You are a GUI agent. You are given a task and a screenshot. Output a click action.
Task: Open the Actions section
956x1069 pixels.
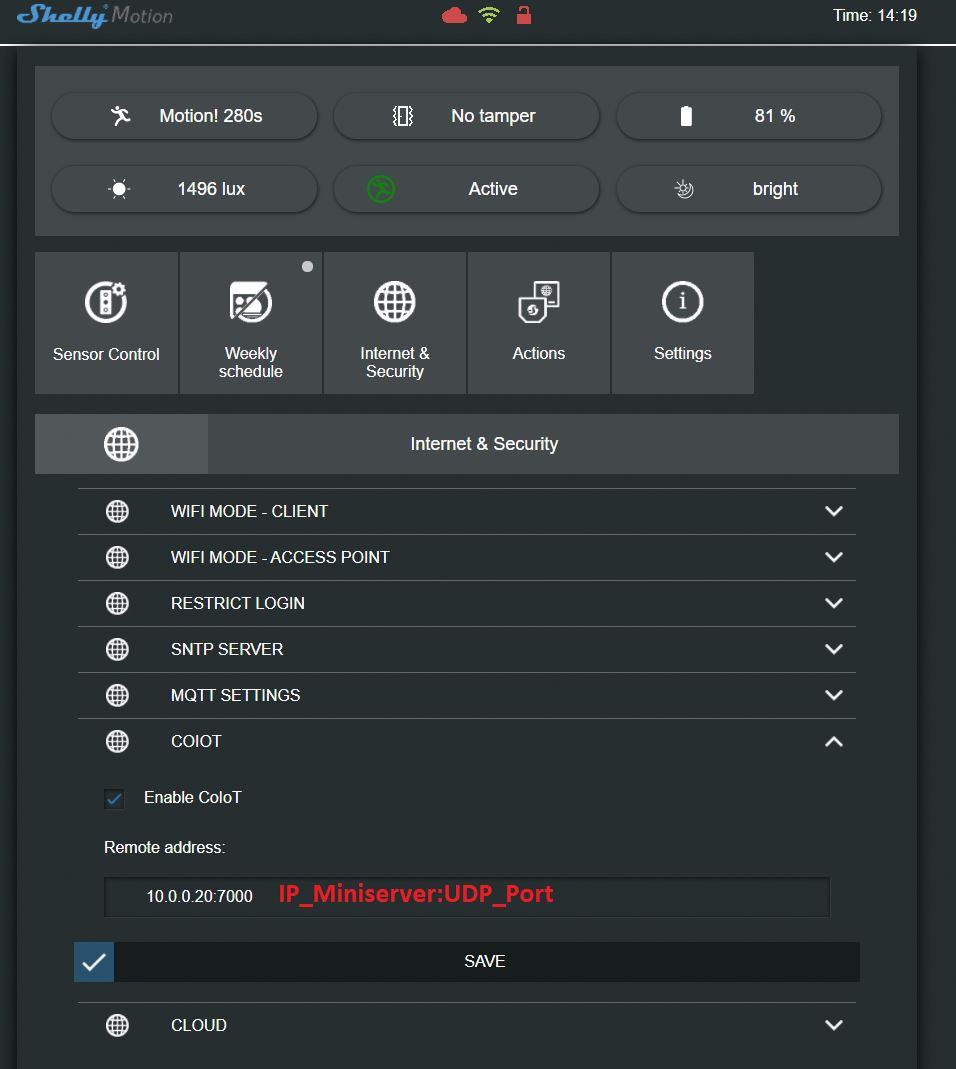539,323
